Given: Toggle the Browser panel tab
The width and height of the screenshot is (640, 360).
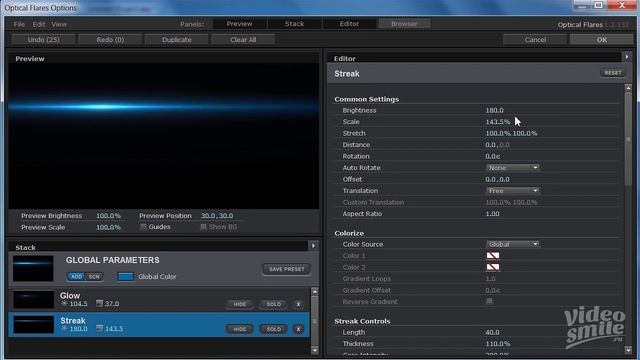Looking at the screenshot, I should [x=404, y=24].
